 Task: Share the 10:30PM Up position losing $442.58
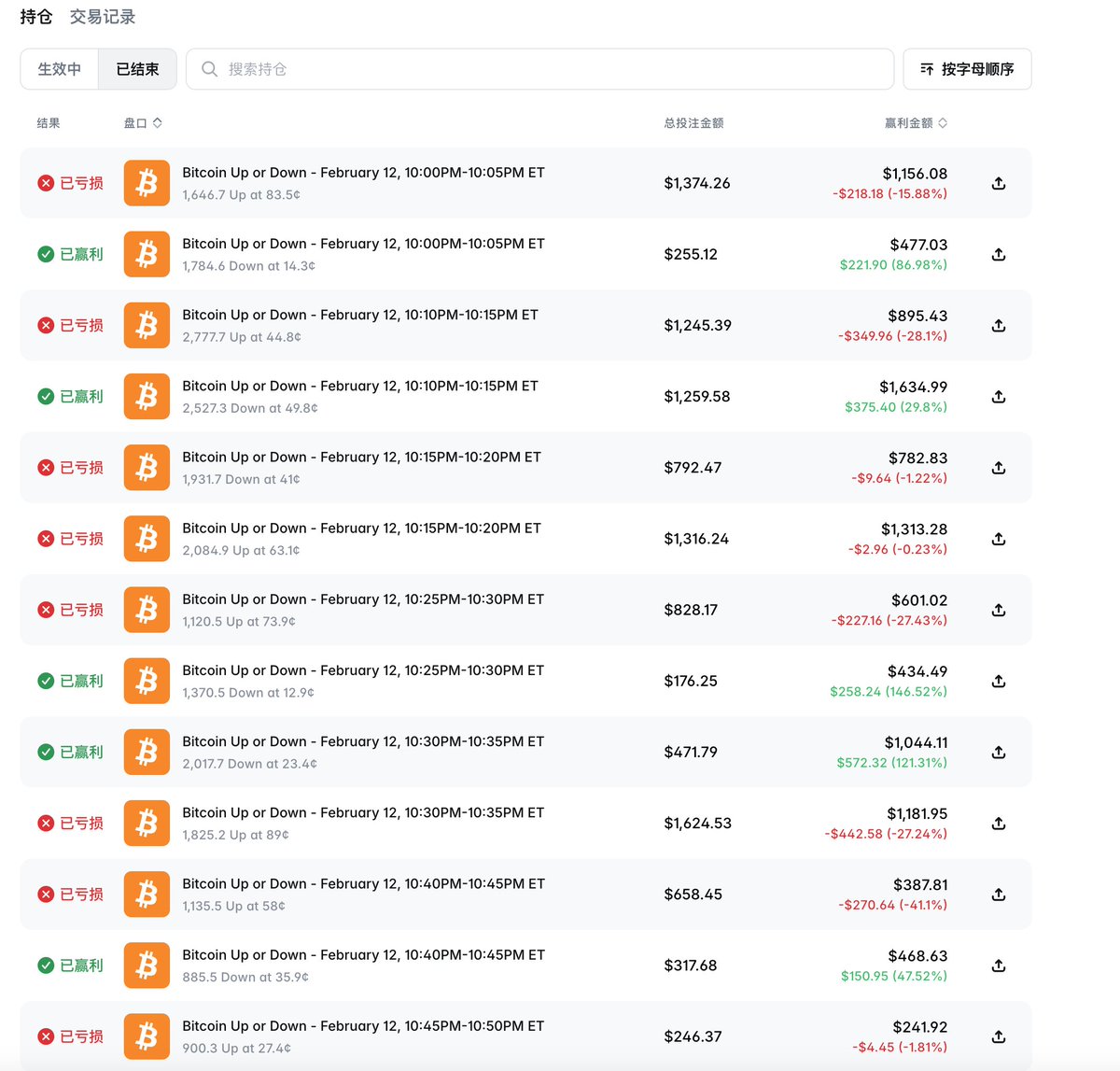(x=998, y=824)
